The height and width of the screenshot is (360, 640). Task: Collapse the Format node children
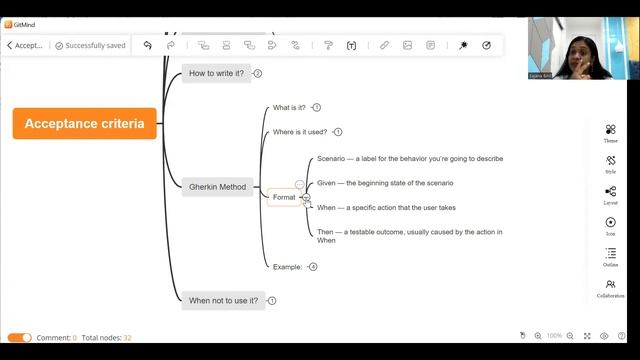click(306, 198)
